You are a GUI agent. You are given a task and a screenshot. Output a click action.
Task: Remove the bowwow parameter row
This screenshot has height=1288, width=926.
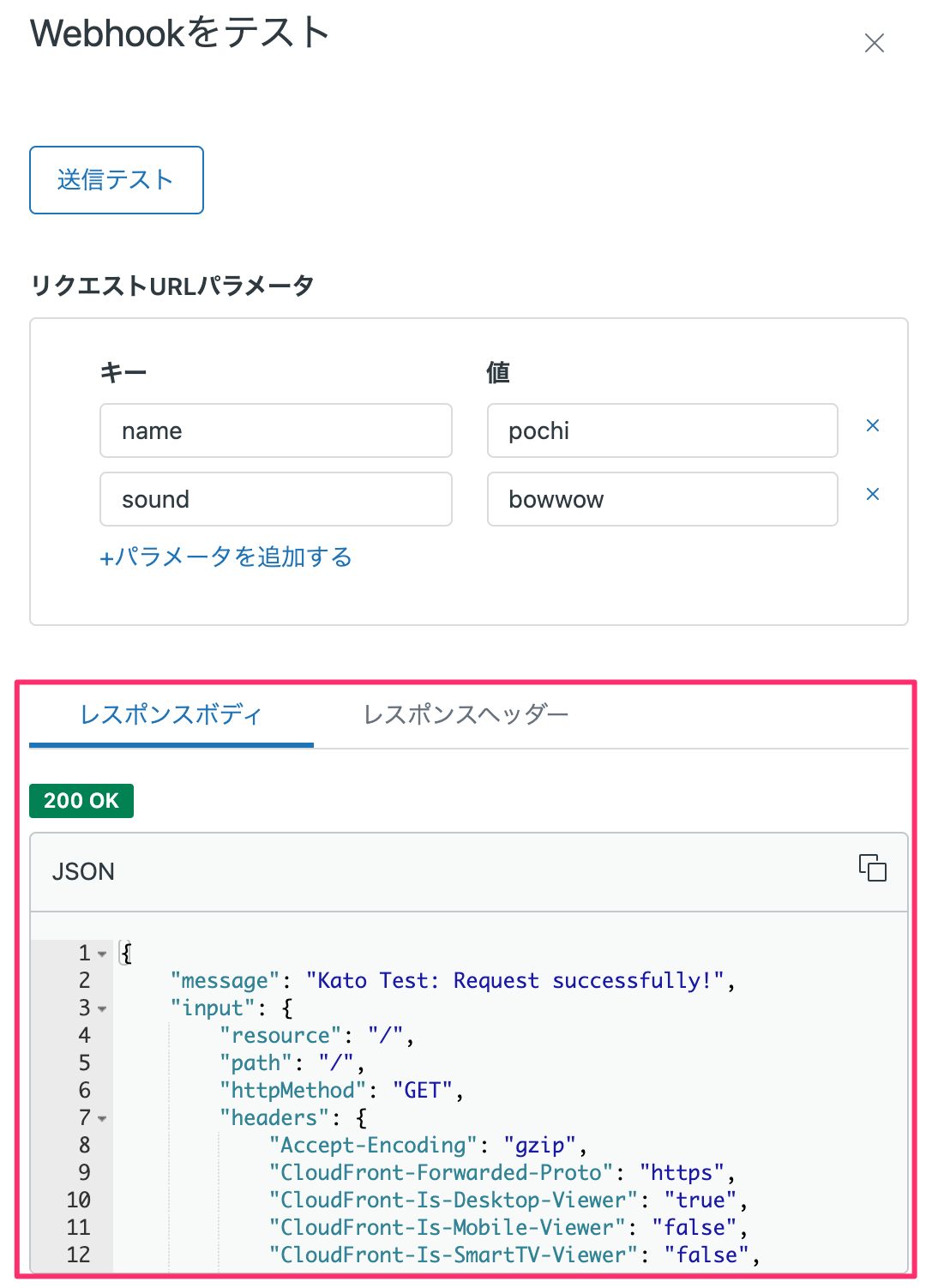click(x=873, y=494)
